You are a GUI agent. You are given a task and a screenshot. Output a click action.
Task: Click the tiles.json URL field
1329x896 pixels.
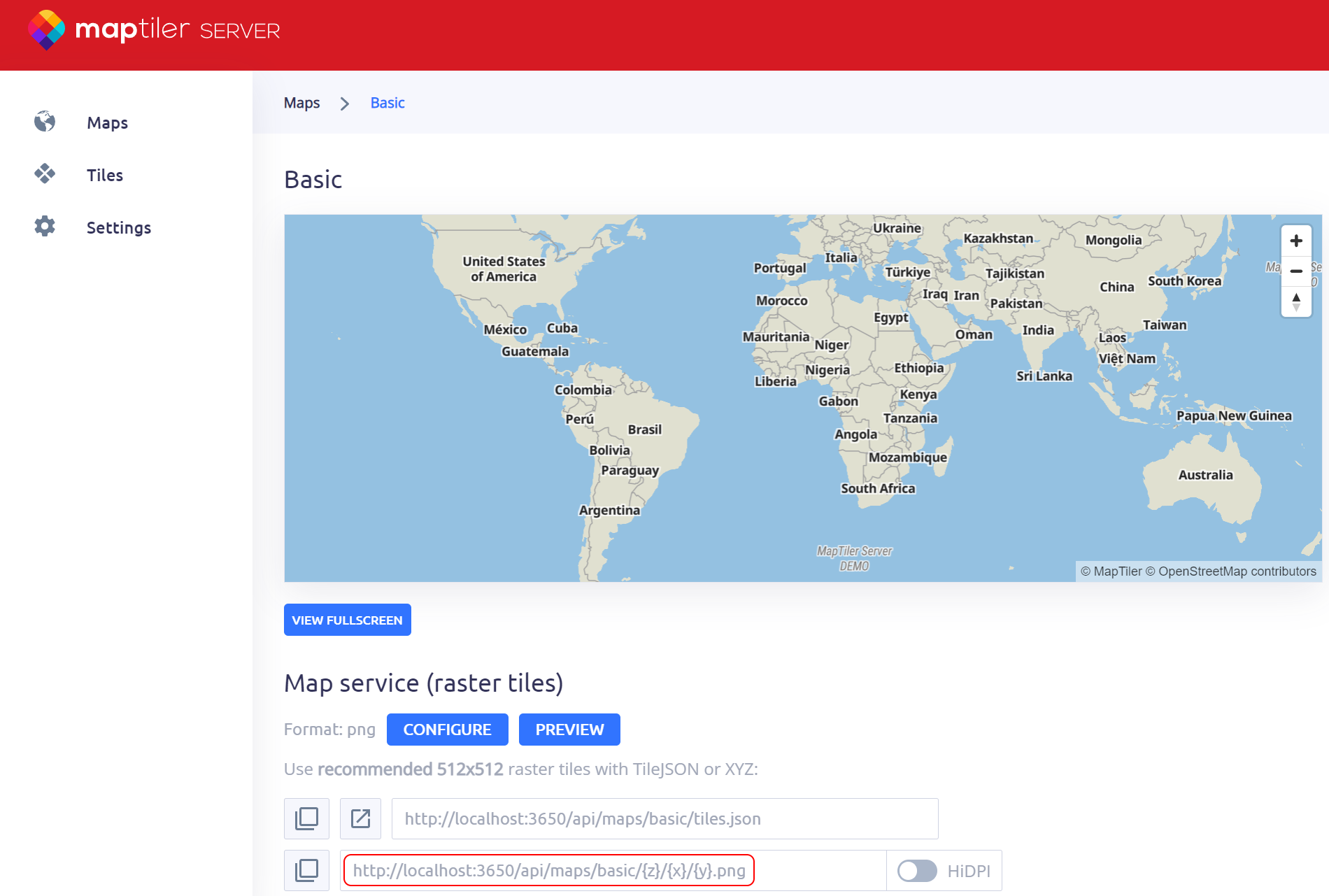click(x=664, y=818)
